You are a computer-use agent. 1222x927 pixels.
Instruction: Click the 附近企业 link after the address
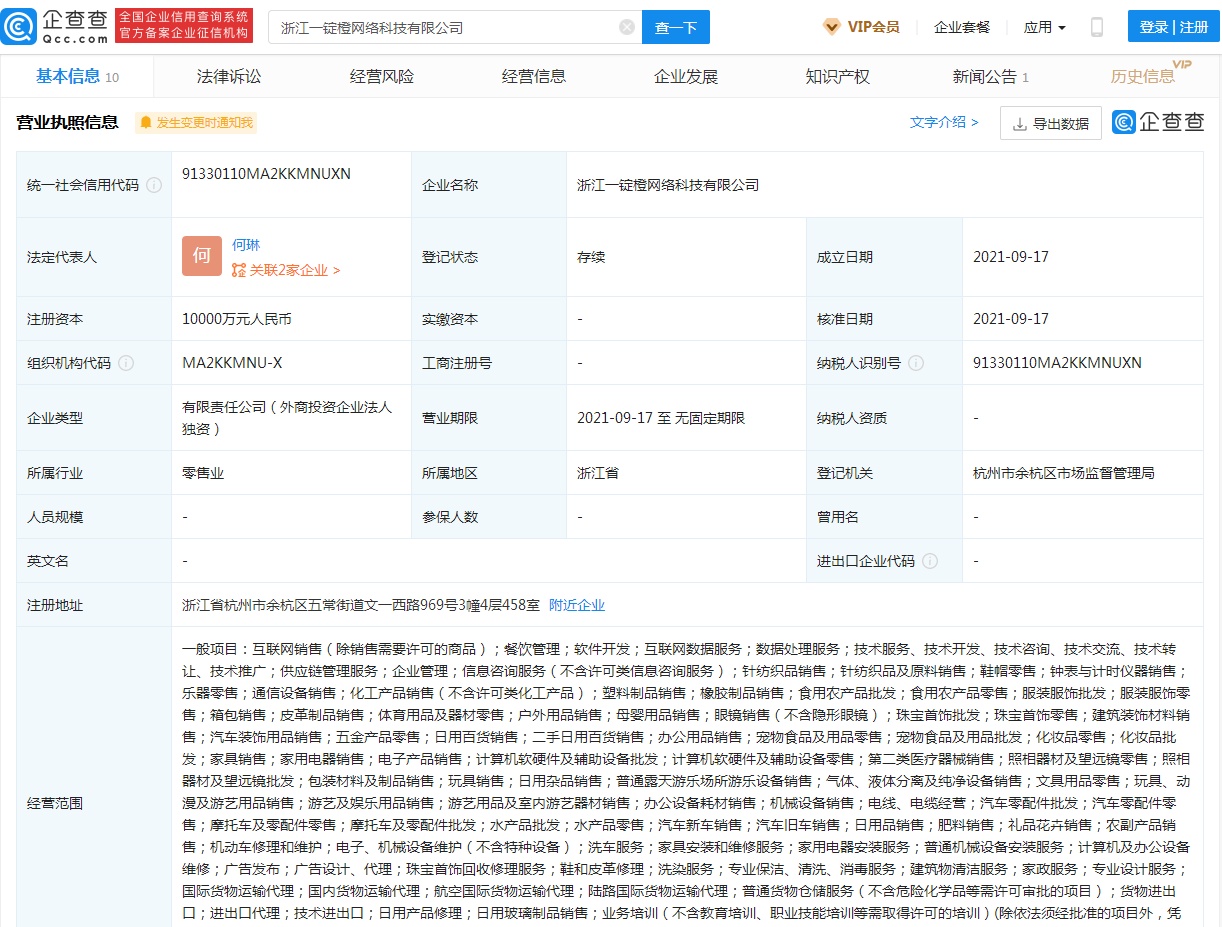(577, 605)
